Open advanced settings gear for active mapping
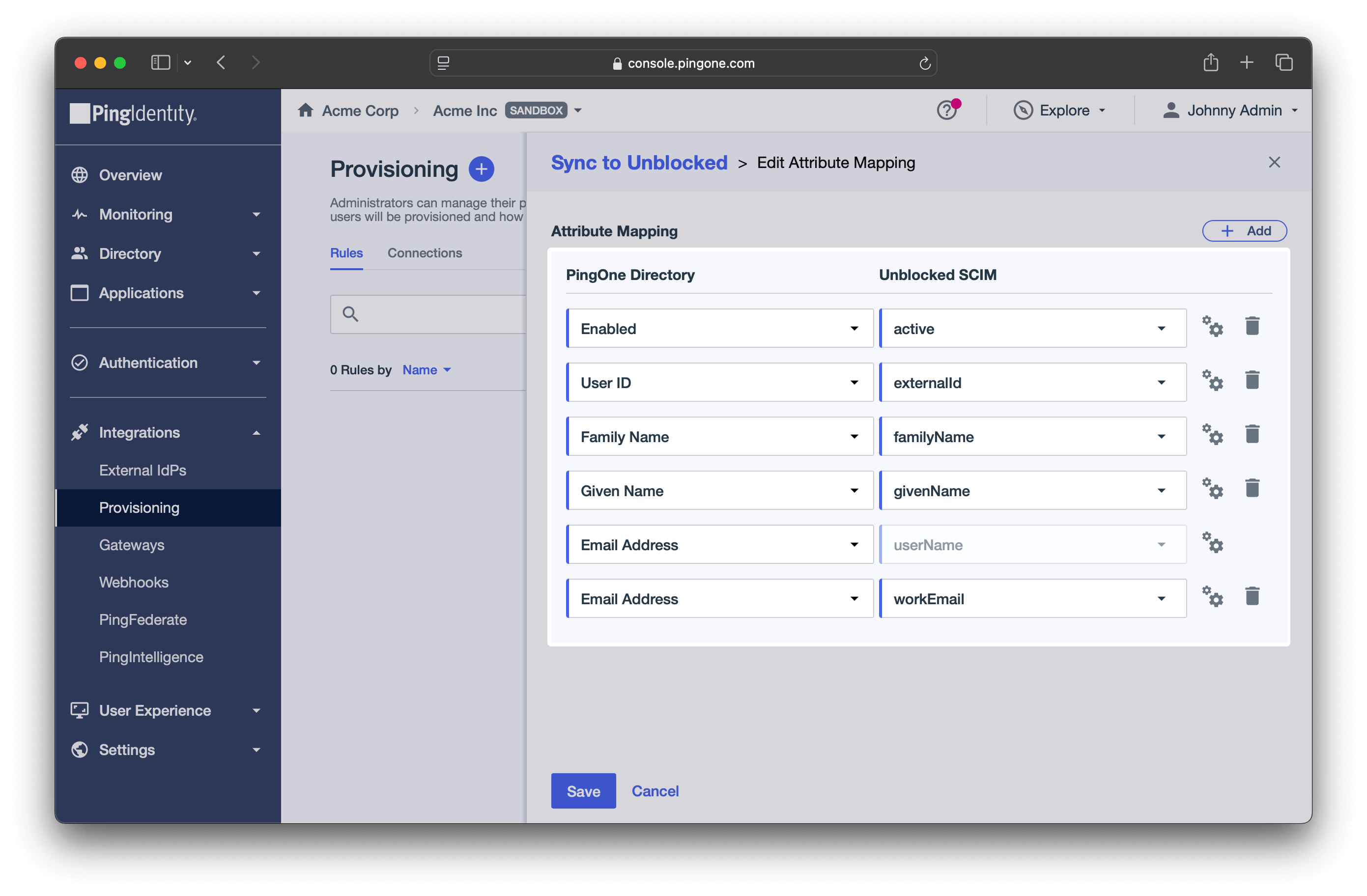Viewport: 1367px width, 896px height. click(1213, 327)
